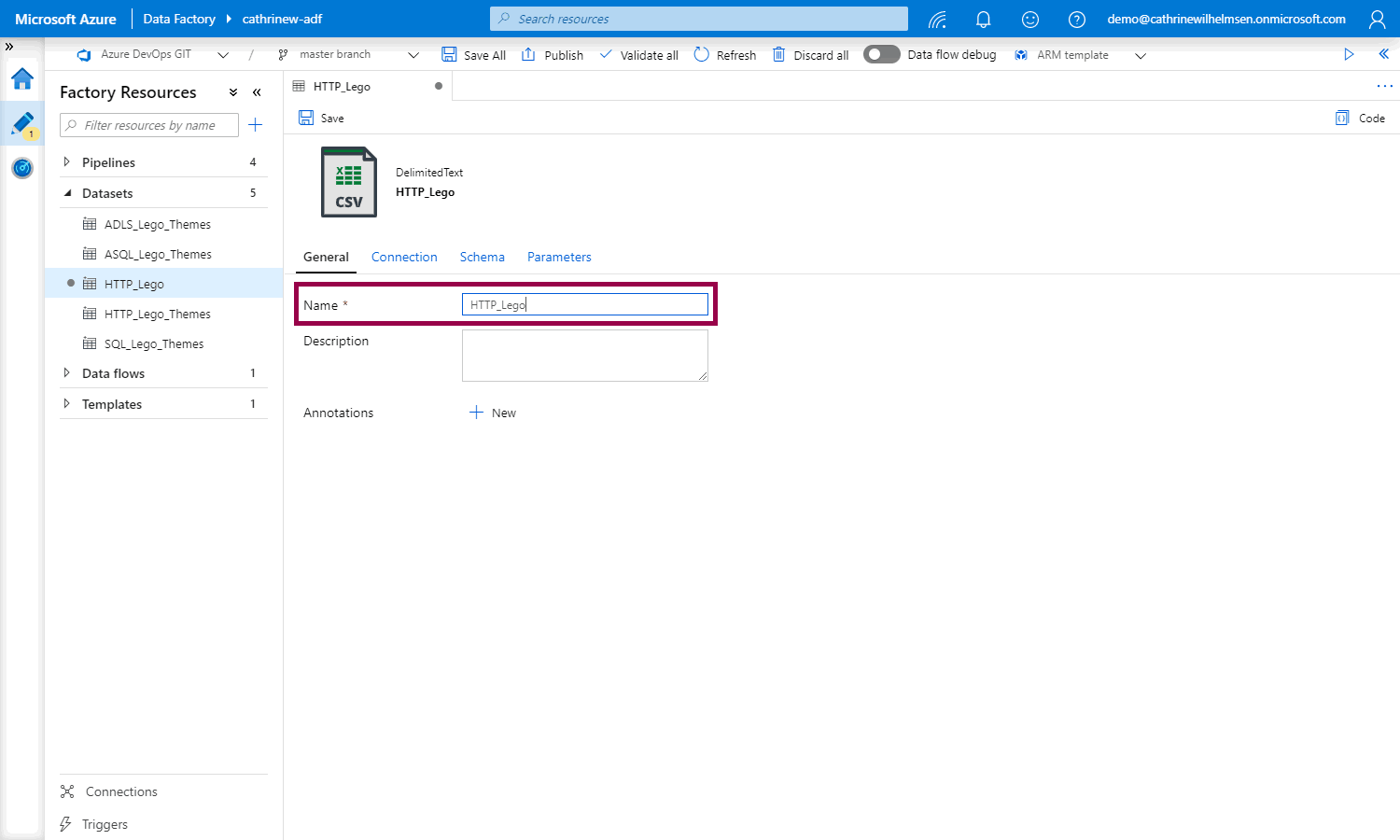Viewport: 1400px width, 840px height.
Task: Switch to the Connection tab
Action: point(404,257)
